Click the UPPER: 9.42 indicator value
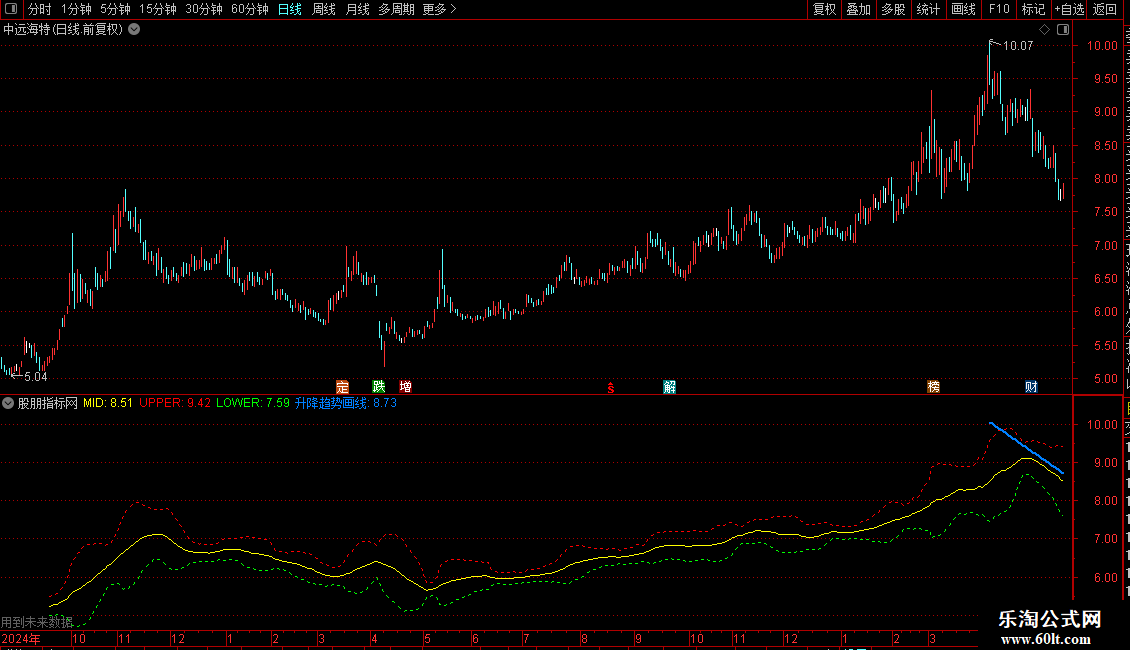The height and width of the screenshot is (650, 1130). coord(175,404)
